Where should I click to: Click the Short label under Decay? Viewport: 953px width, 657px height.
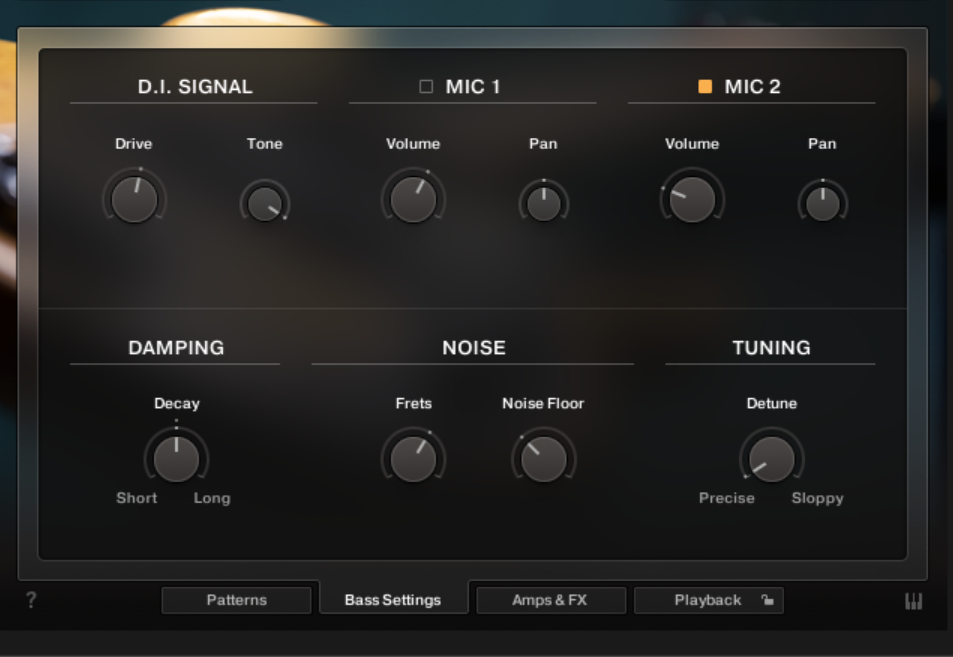tap(137, 498)
